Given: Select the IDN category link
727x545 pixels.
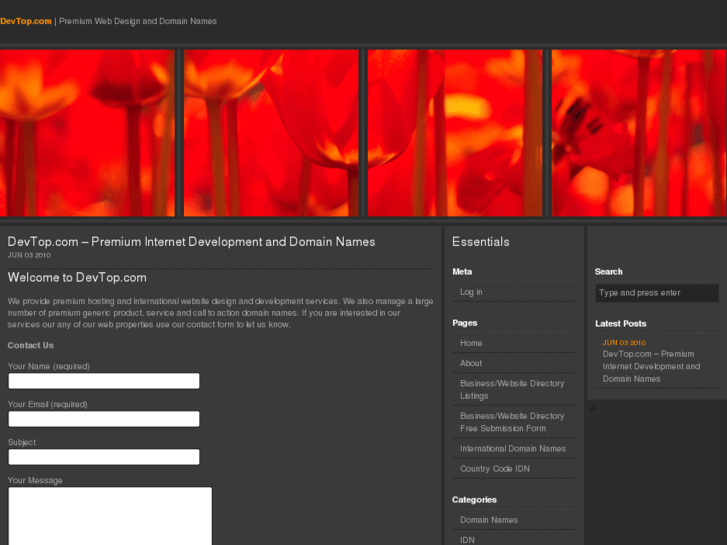Looking at the screenshot, I should pos(467,540).
